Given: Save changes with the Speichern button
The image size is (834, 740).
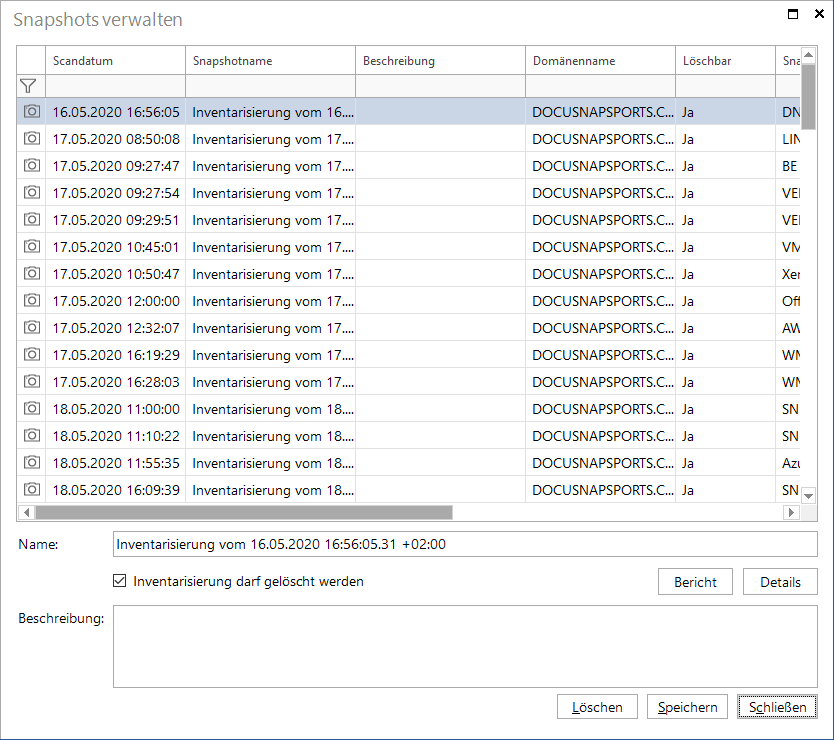Looking at the screenshot, I should [687, 707].
